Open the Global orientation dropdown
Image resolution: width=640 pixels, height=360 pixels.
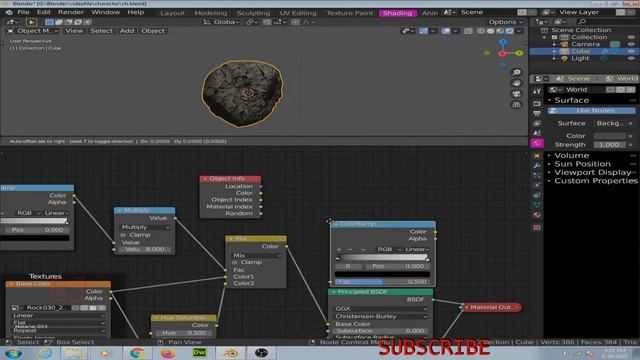[221, 22]
